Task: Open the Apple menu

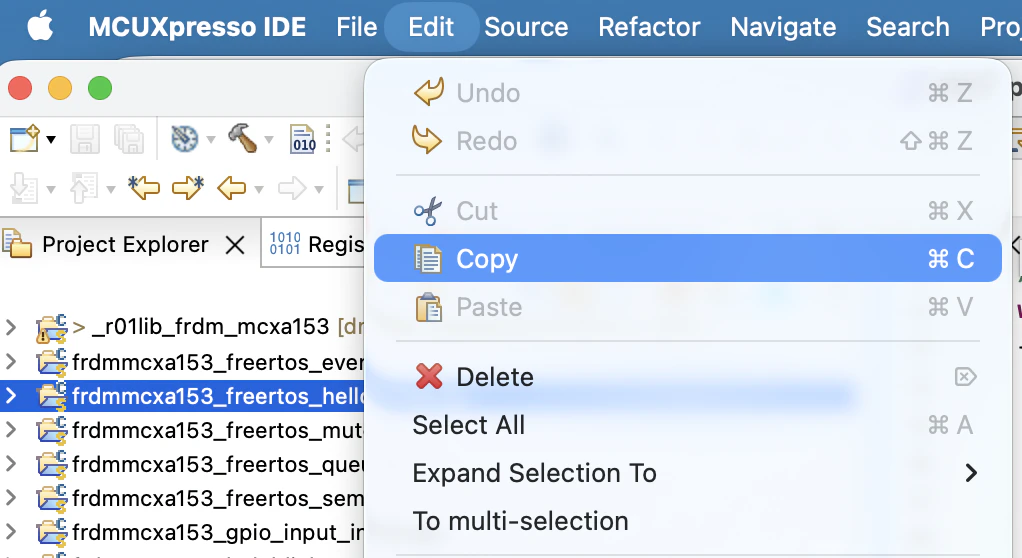Action: 40,27
